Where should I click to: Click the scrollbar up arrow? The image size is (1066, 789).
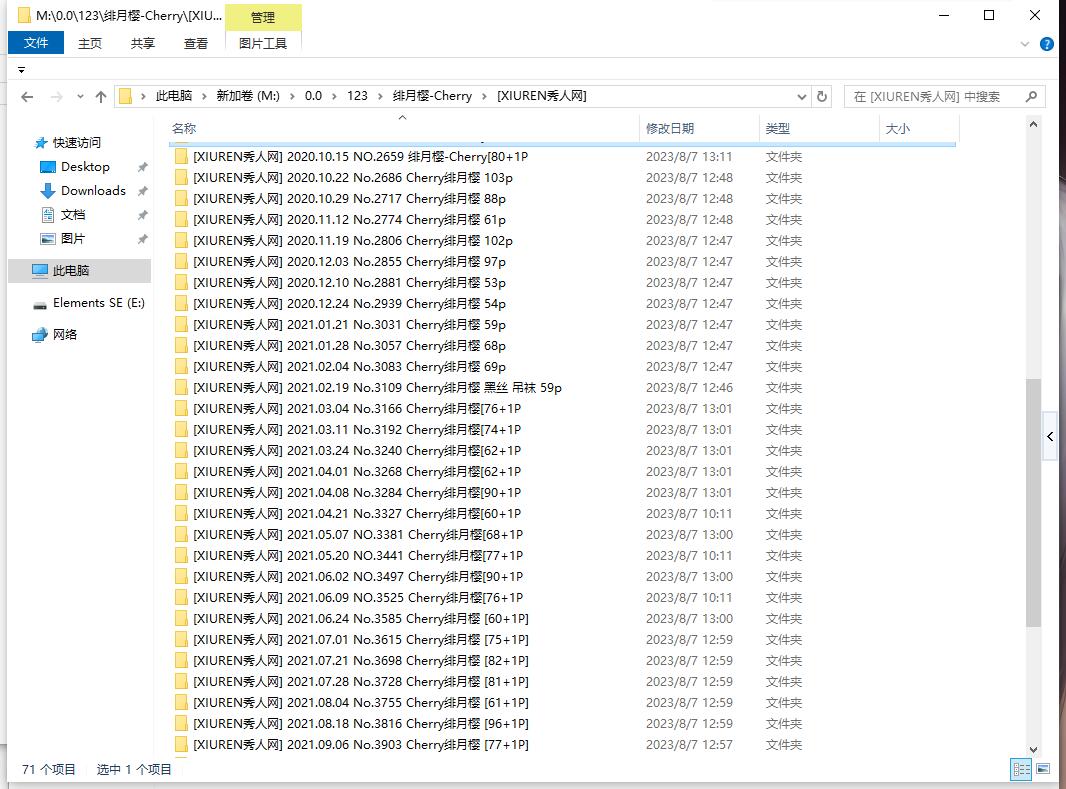point(1033,124)
